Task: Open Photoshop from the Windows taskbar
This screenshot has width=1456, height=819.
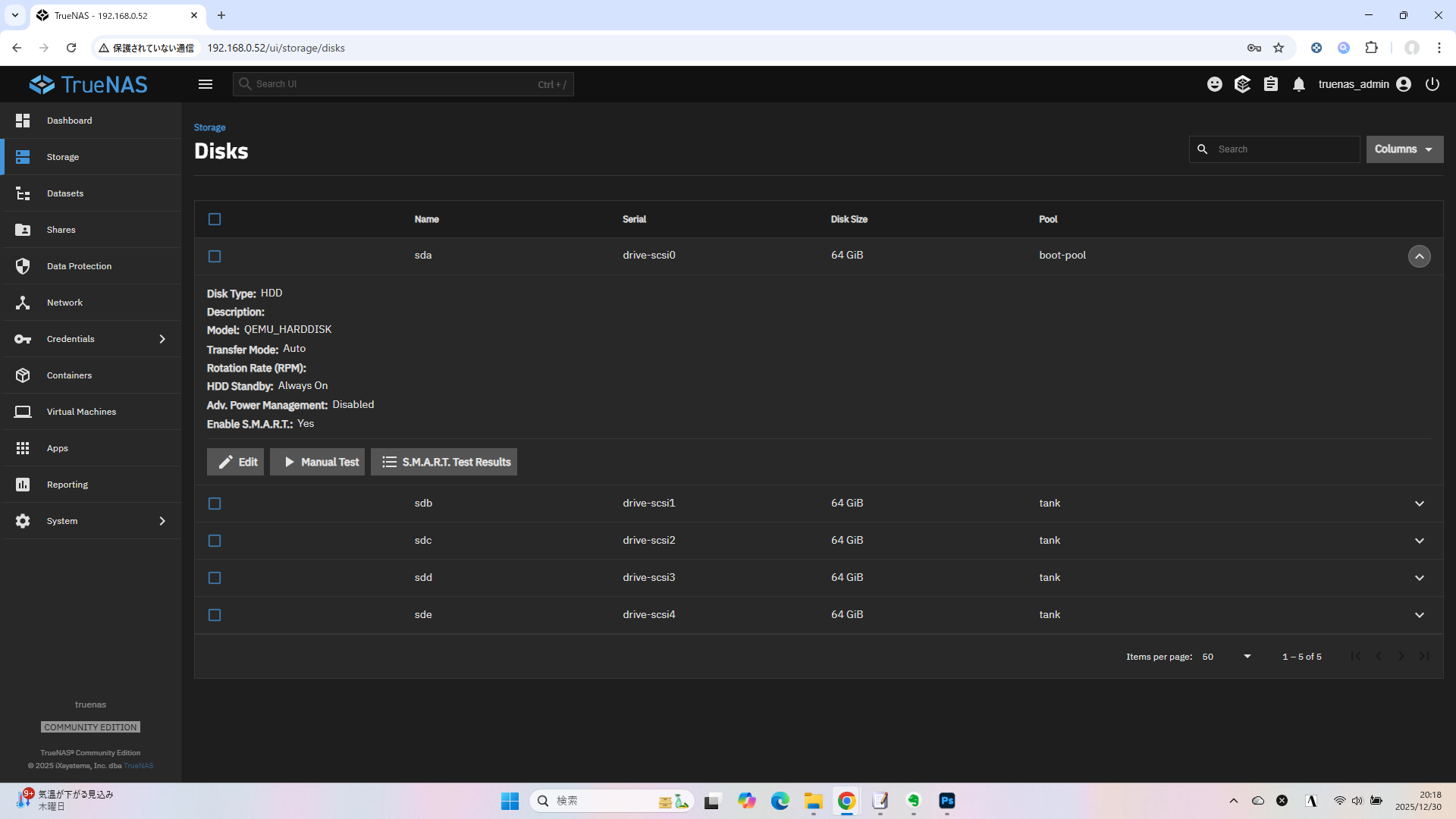Action: click(x=947, y=801)
